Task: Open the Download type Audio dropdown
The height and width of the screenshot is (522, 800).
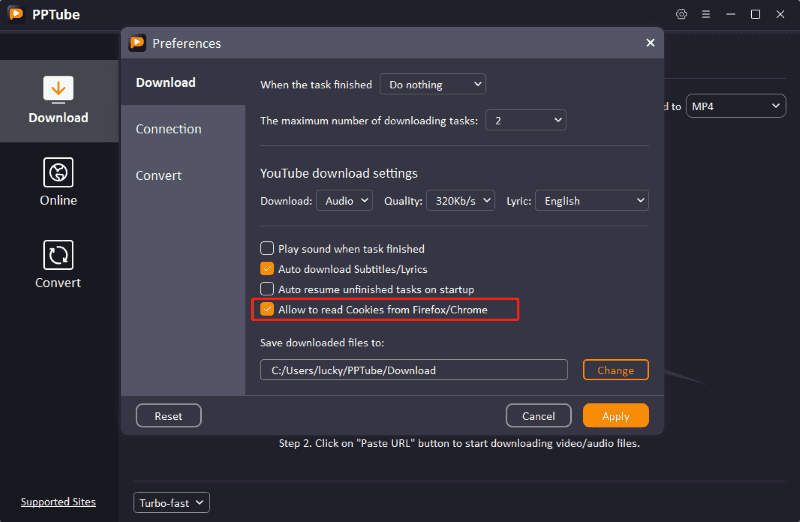Action: coord(344,201)
